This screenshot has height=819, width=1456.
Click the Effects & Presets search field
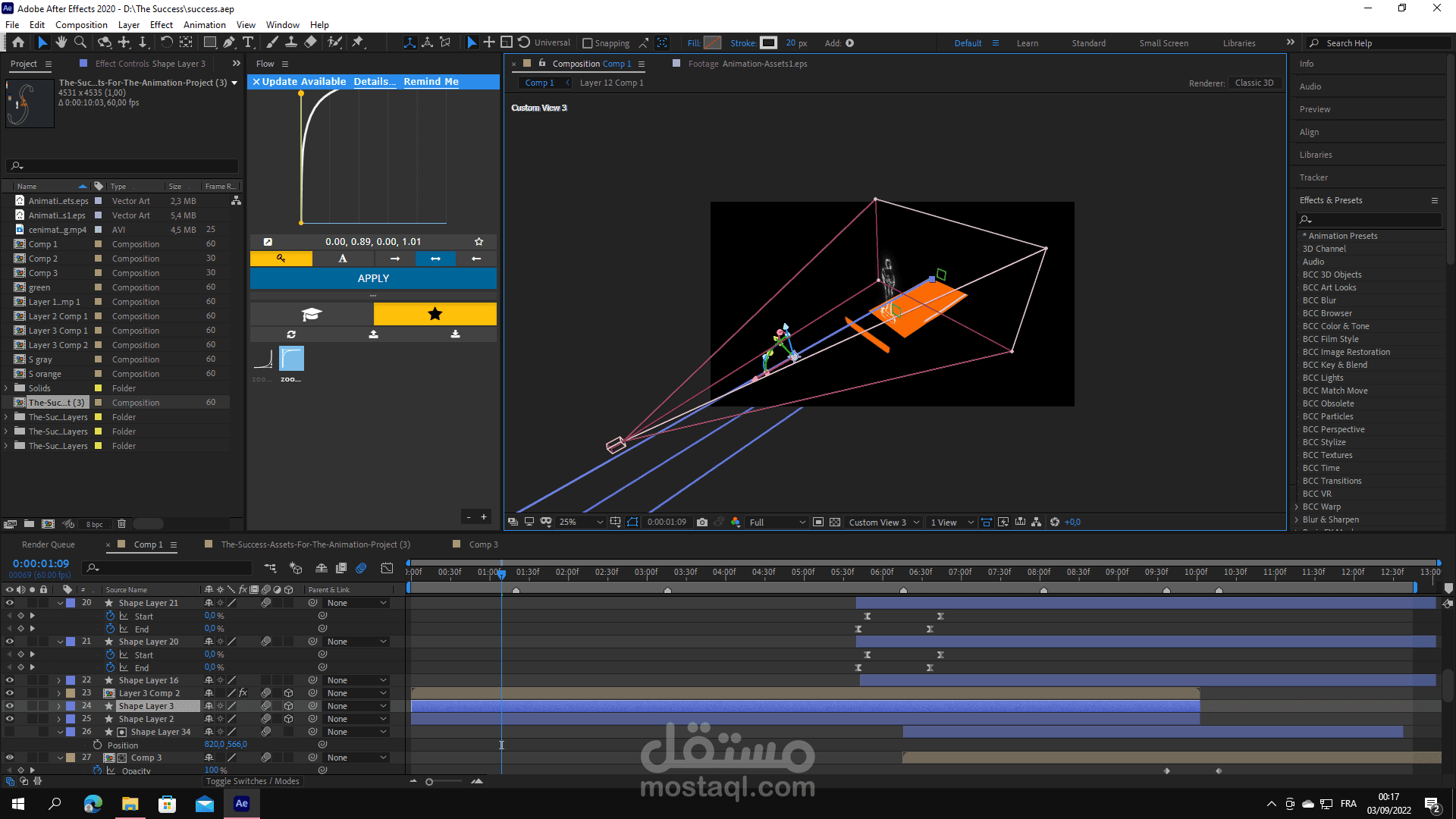(x=1373, y=219)
